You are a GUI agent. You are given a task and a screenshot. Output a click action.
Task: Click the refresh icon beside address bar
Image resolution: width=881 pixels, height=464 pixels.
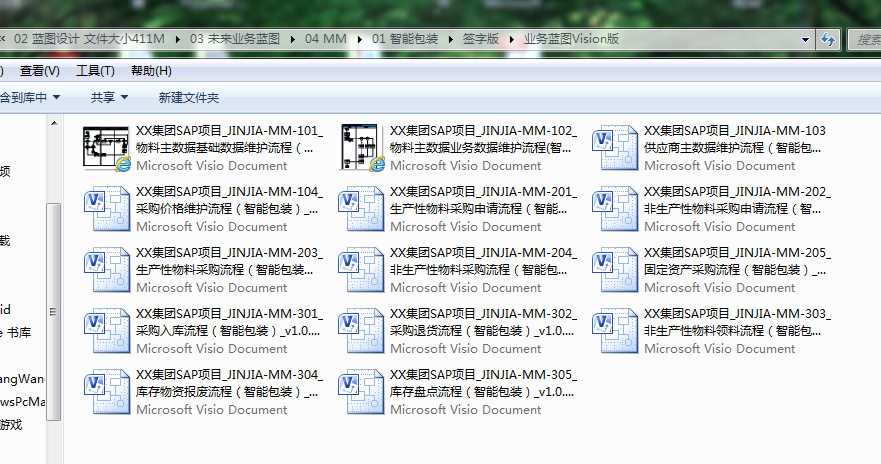(x=827, y=39)
